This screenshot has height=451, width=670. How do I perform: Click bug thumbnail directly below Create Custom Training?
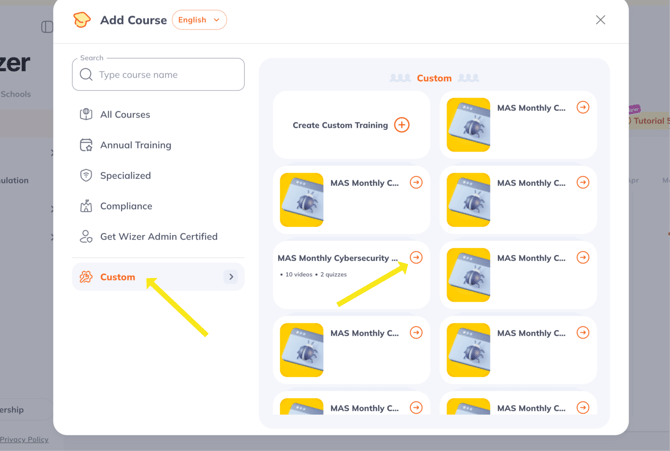pos(302,200)
